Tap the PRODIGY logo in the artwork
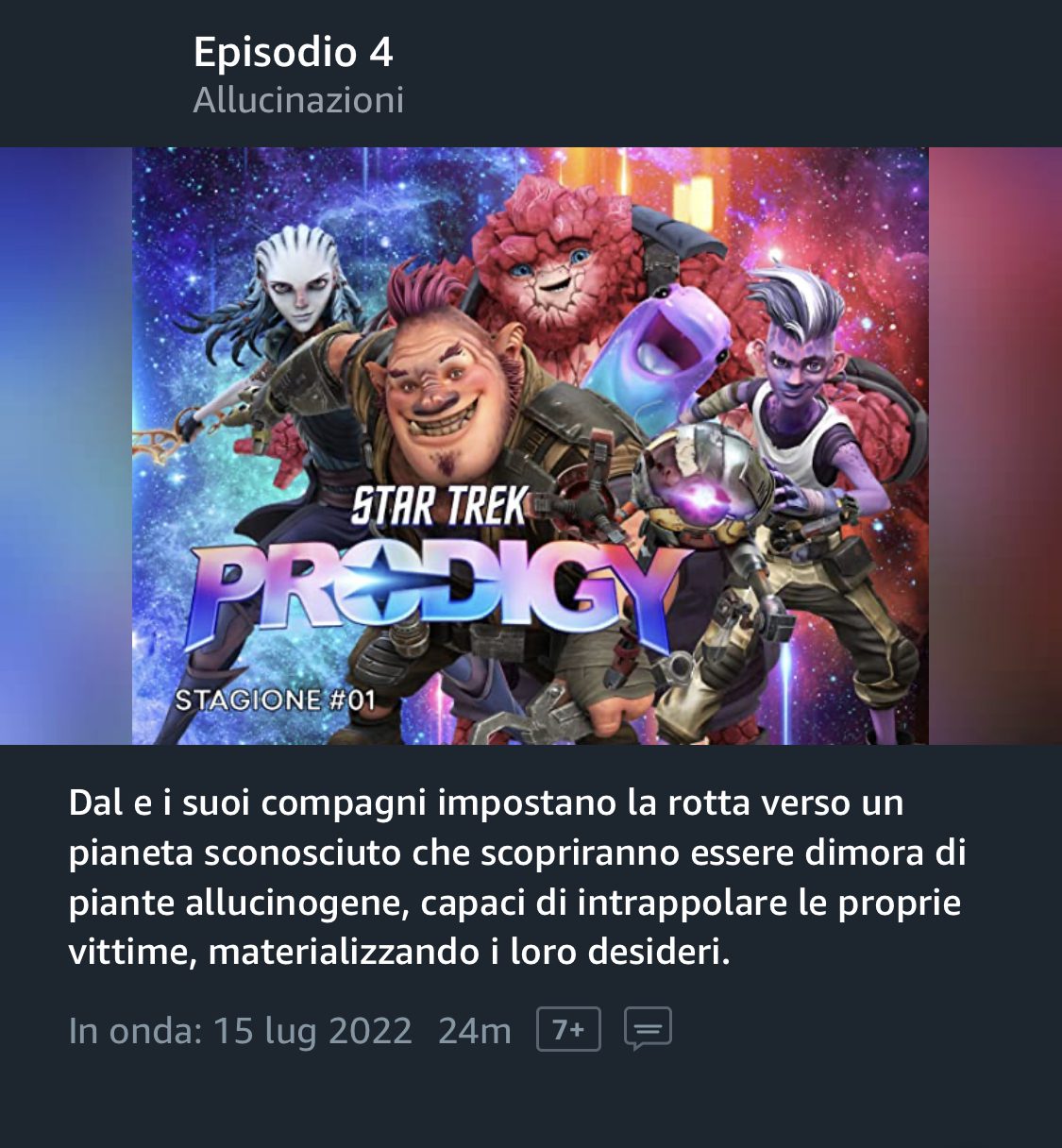The width and height of the screenshot is (1062, 1148). pyautogui.click(x=434, y=595)
